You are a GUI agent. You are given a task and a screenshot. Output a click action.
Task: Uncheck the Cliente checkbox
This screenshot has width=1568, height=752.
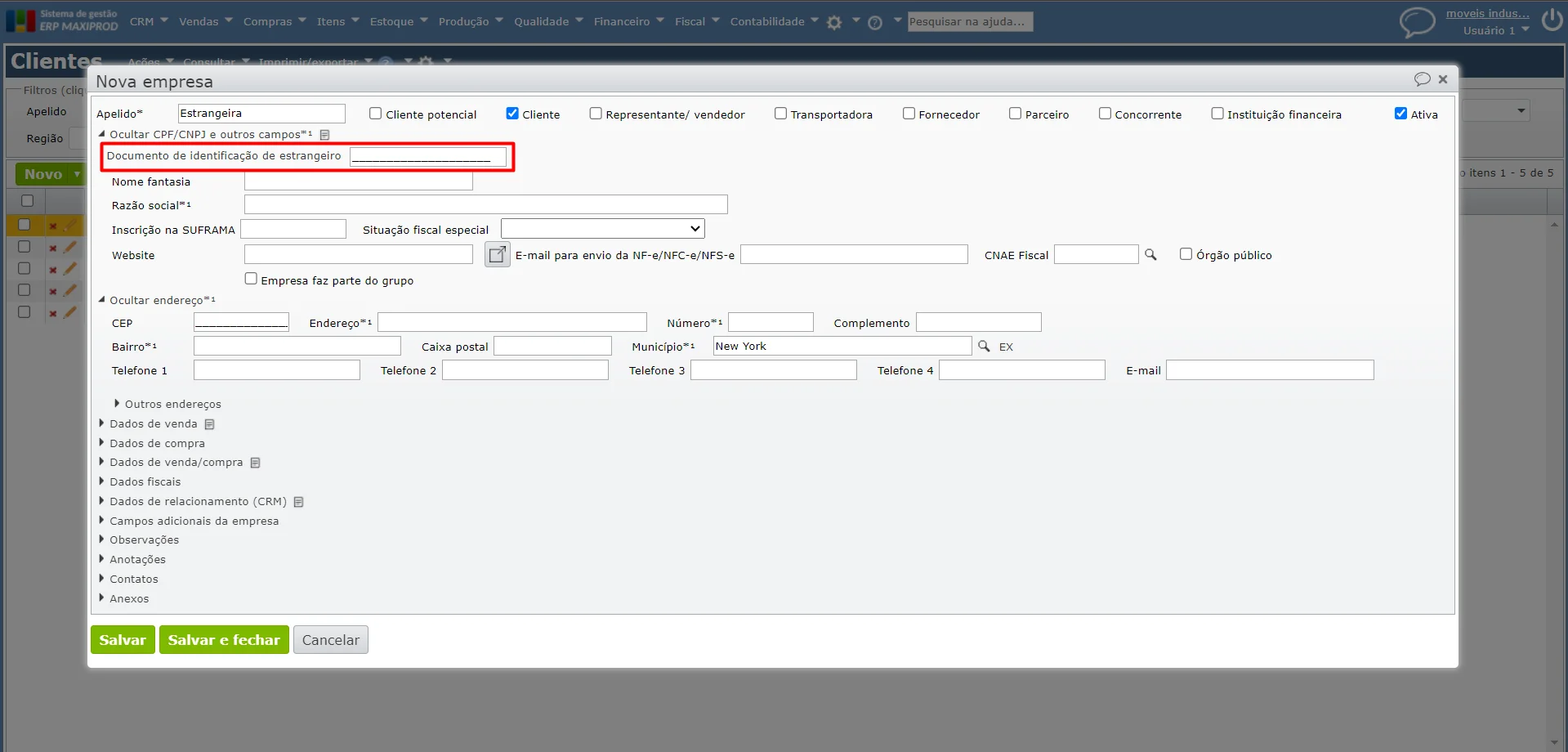pos(512,114)
